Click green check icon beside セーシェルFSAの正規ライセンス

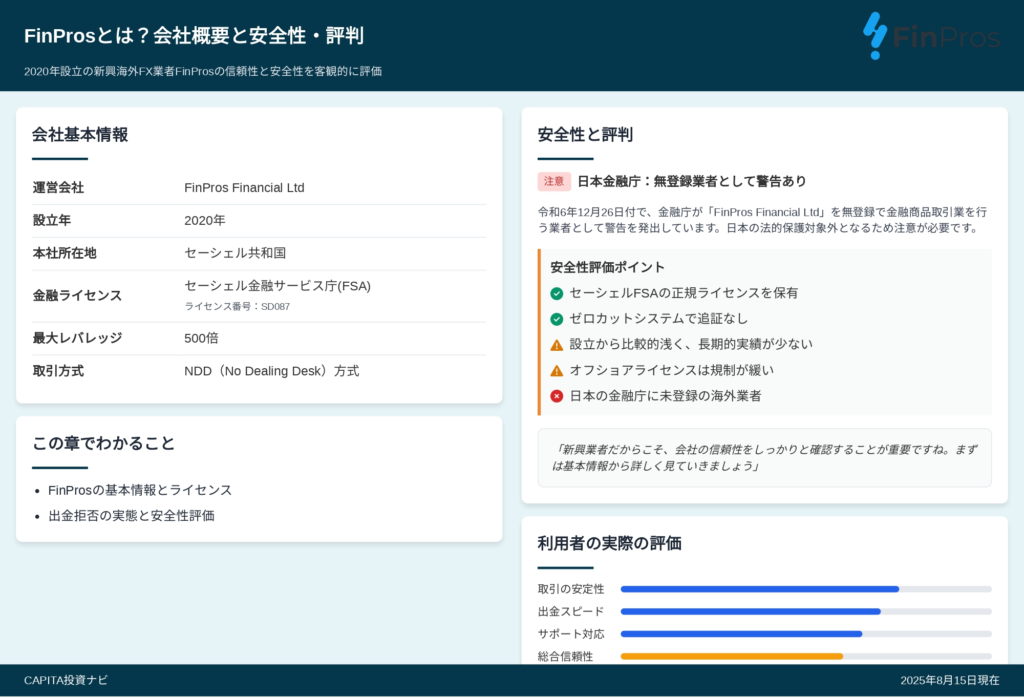[x=556, y=293]
